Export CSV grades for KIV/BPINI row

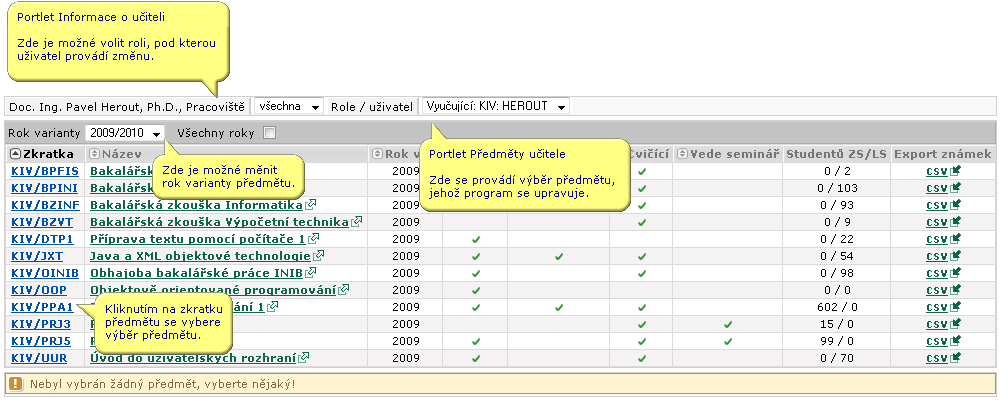943,188
